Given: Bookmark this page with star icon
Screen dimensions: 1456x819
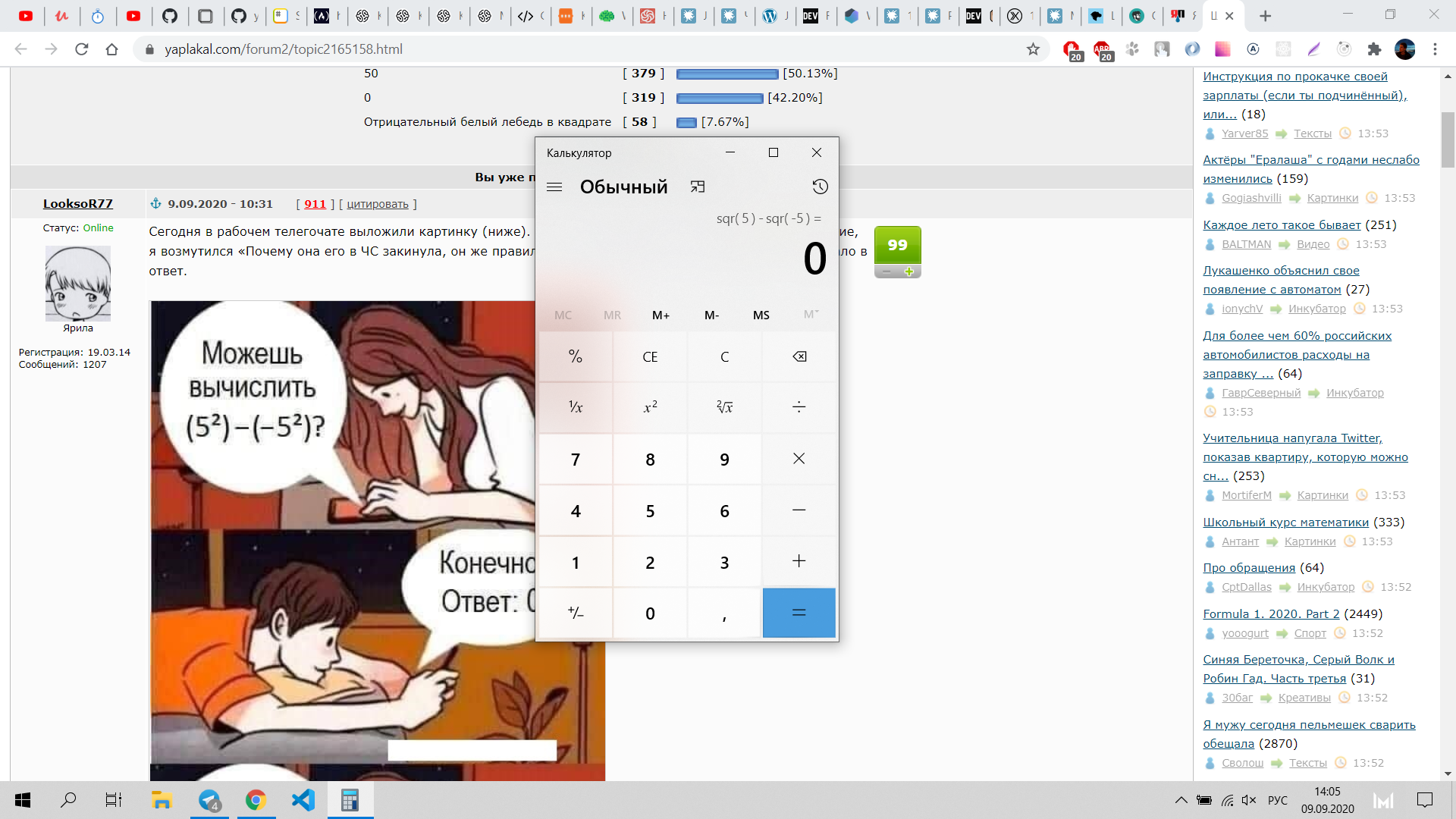Looking at the screenshot, I should point(1033,49).
